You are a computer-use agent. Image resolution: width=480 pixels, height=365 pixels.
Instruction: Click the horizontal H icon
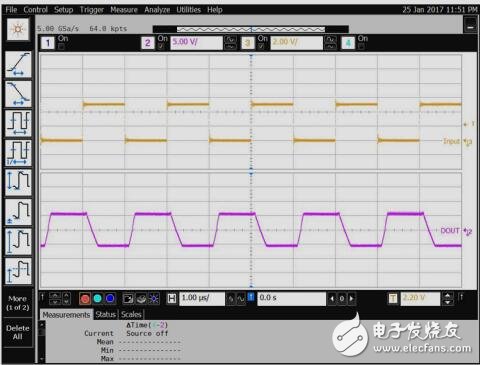(x=172, y=298)
